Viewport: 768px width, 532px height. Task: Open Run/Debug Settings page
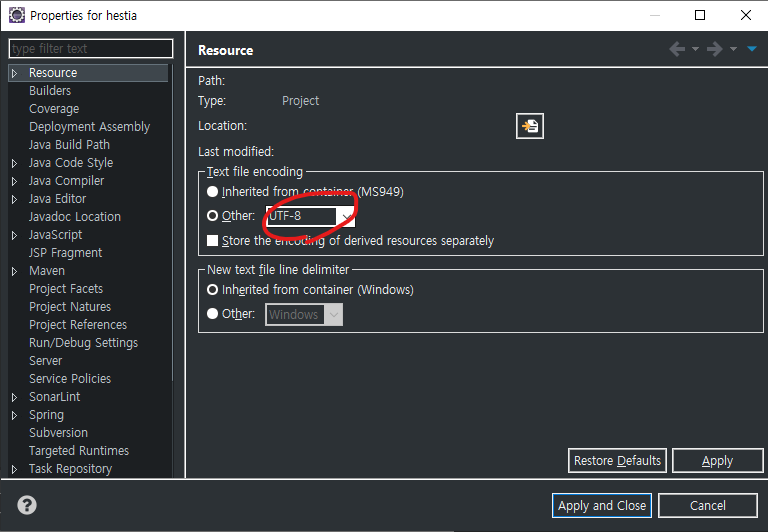pyautogui.click(x=83, y=342)
